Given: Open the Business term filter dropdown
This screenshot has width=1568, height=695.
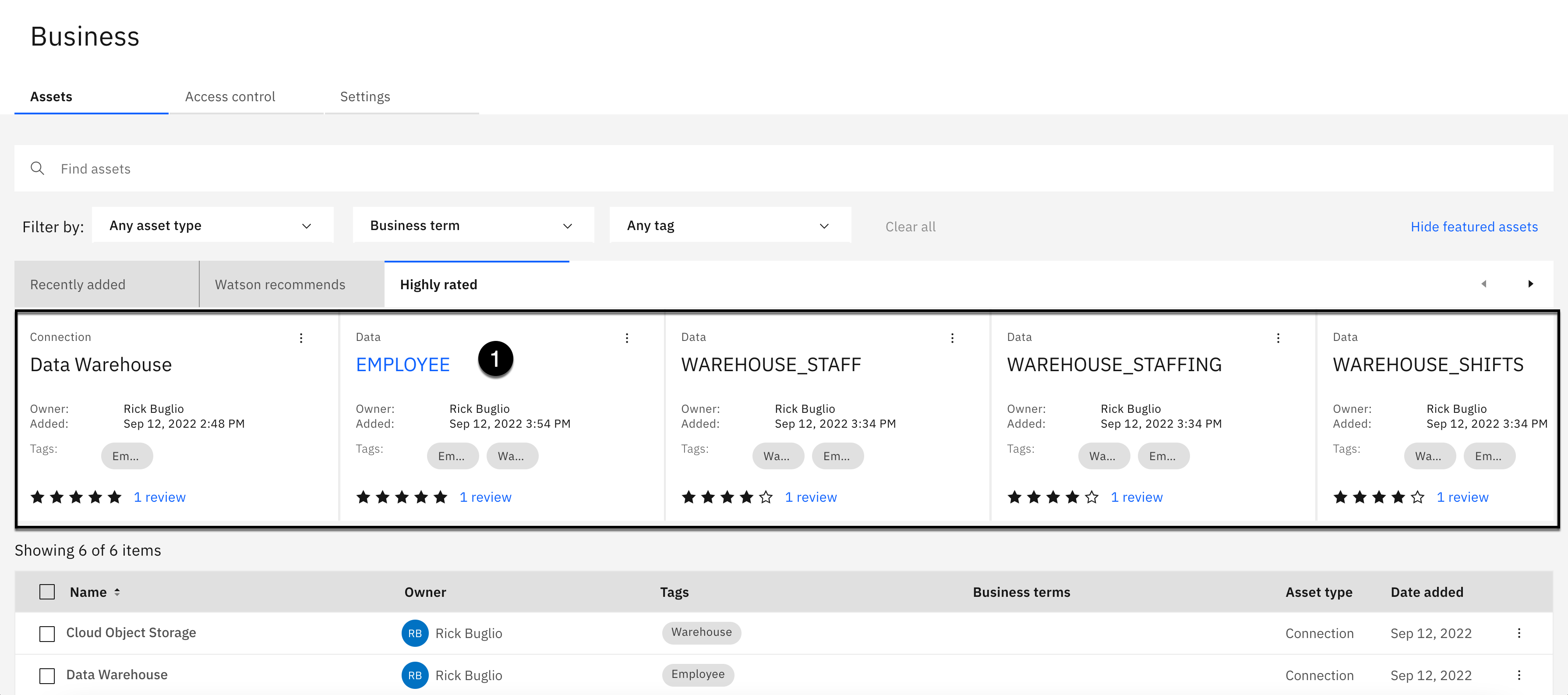Looking at the screenshot, I should click(472, 226).
